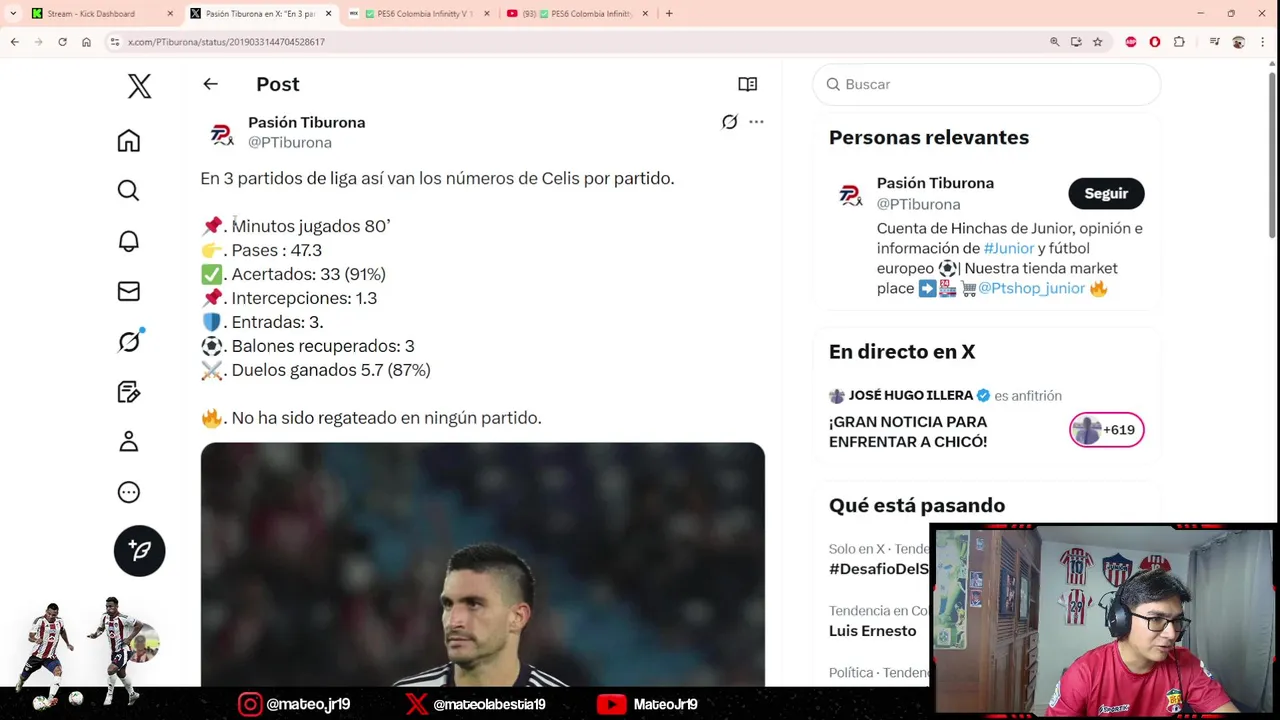Open the browser home page button
Screen dimensions: 1280x720
coord(86,42)
